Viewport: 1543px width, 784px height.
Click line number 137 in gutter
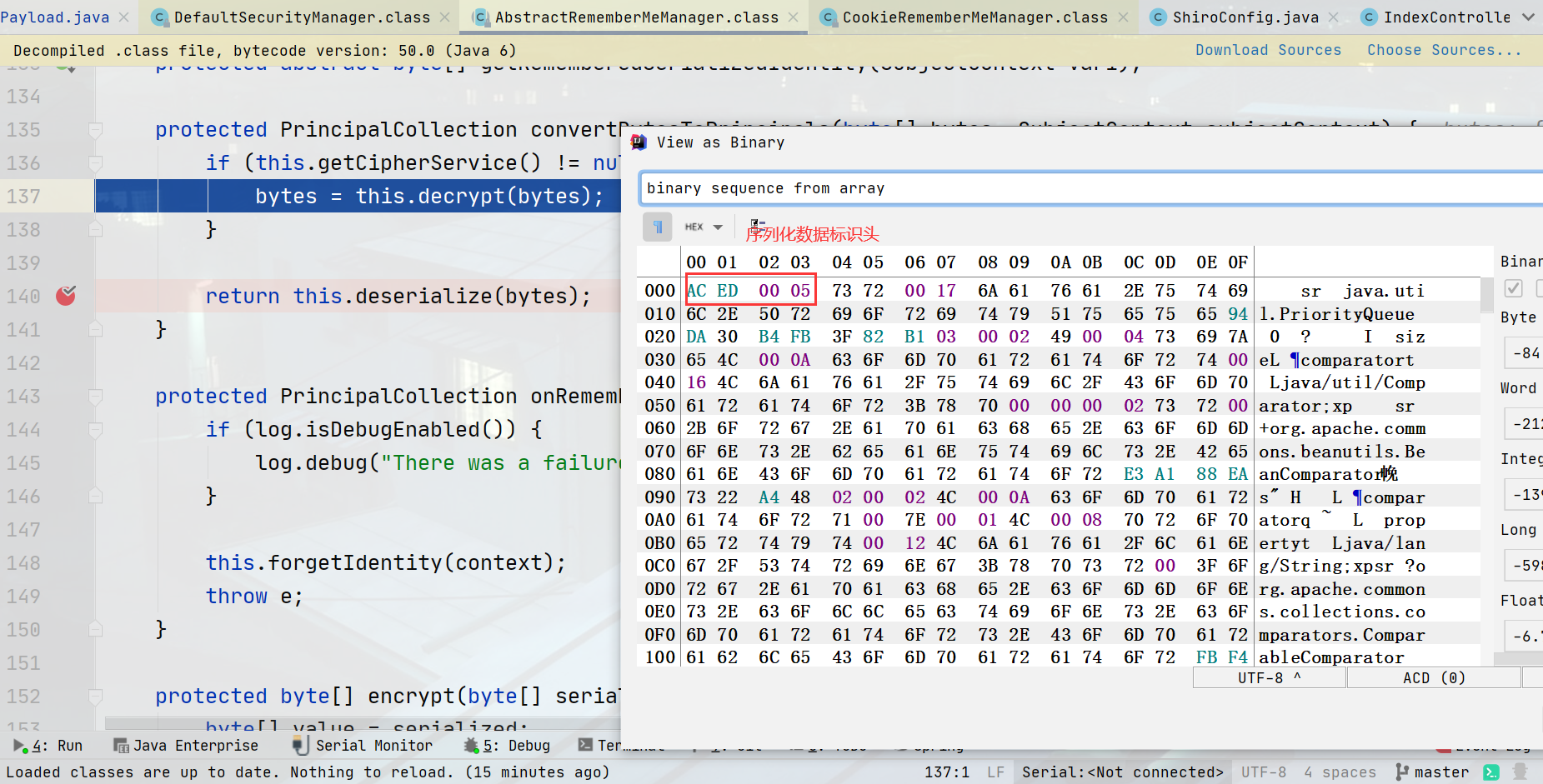(23, 197)
